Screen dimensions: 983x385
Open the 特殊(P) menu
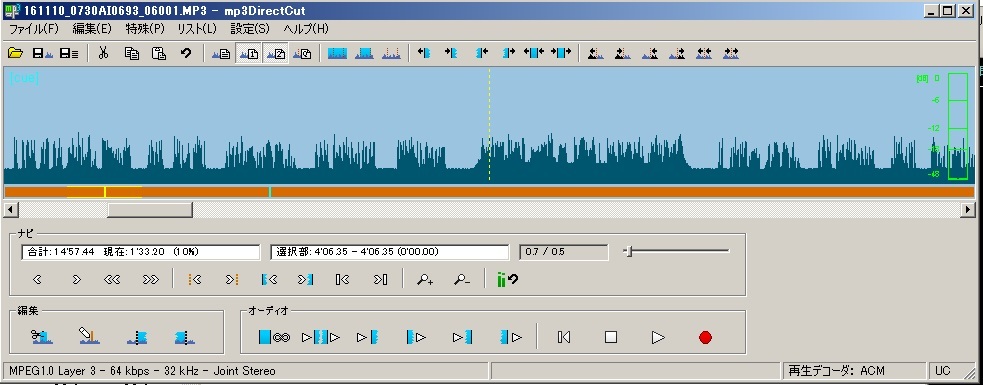pos(145,29)
